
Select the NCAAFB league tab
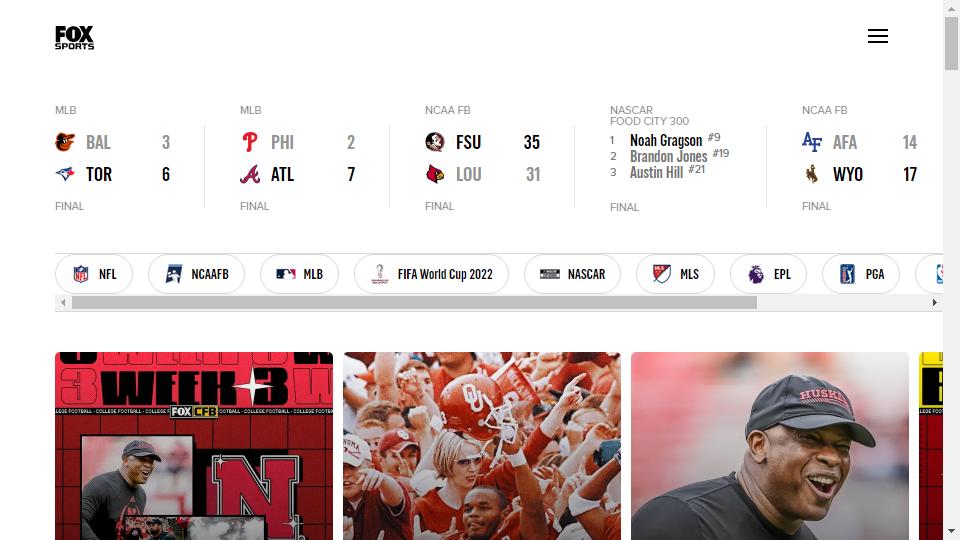point(197,274)
